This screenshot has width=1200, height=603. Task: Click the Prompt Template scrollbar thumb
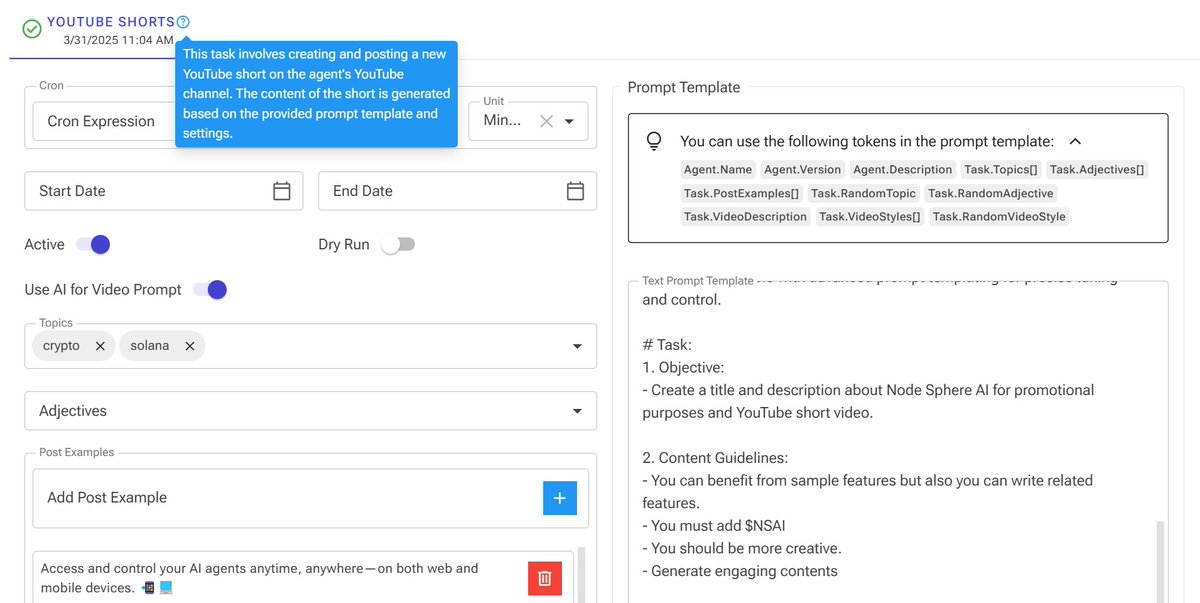(1160, 560)
